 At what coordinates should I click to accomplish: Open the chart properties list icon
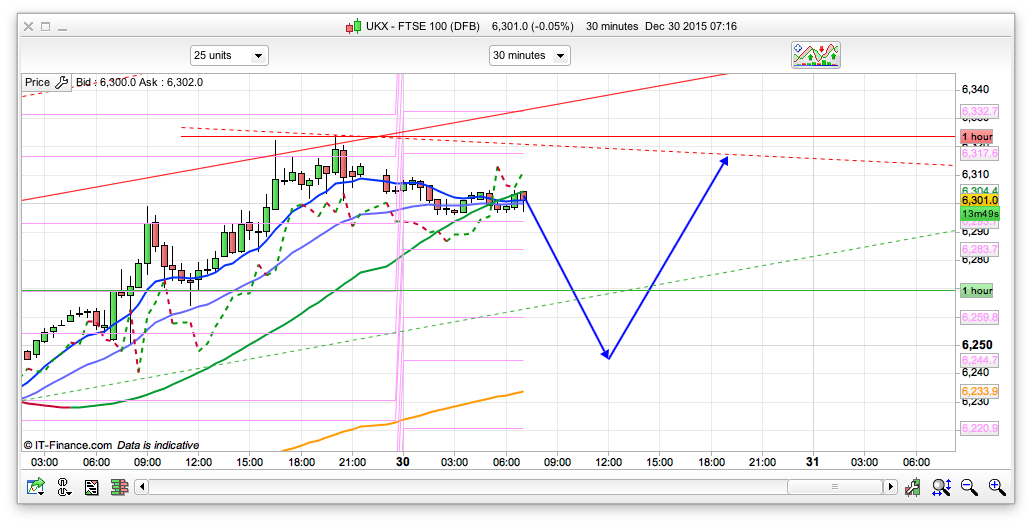pyautogui.click(x=92, y=487)
